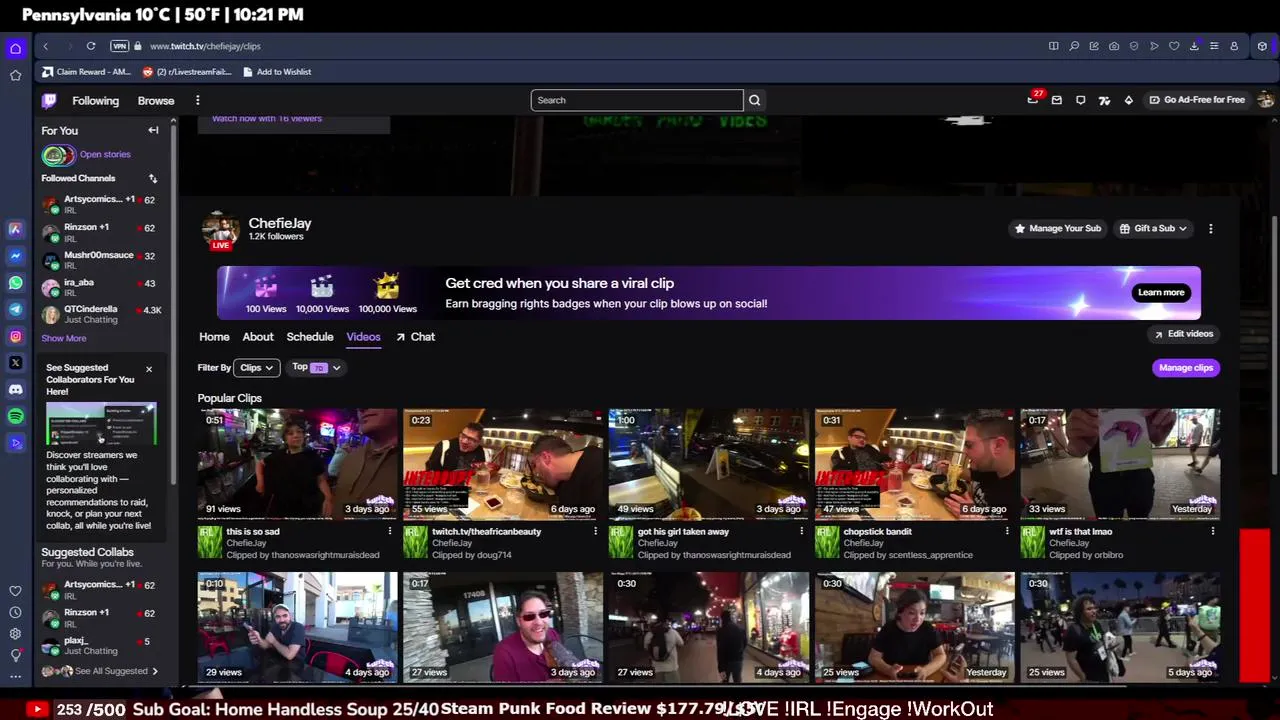Expand Show More followed channels
This screenshot has height=720, width=1280.
64,338
